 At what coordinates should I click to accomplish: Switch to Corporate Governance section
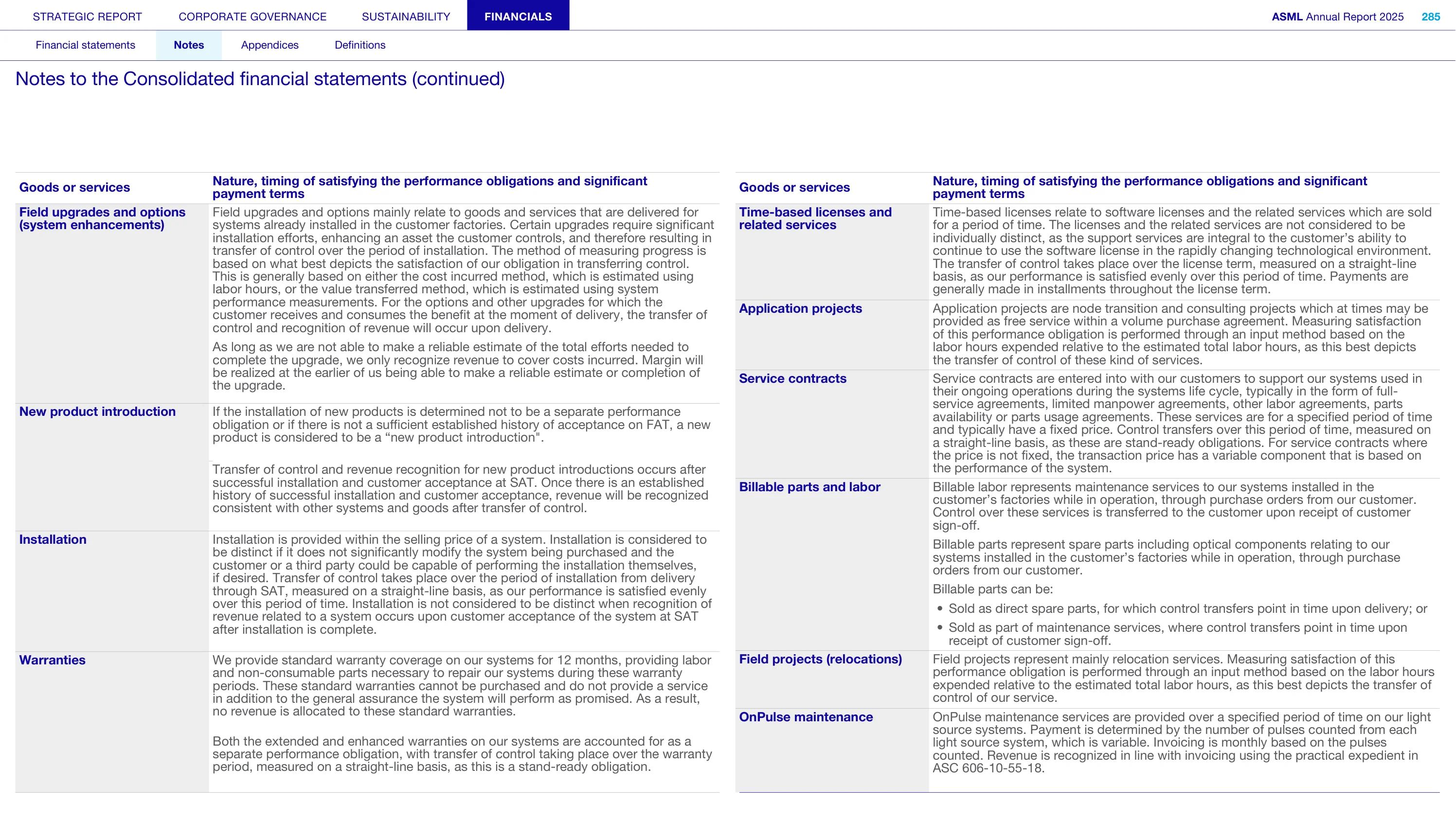(x=252, y=17)
